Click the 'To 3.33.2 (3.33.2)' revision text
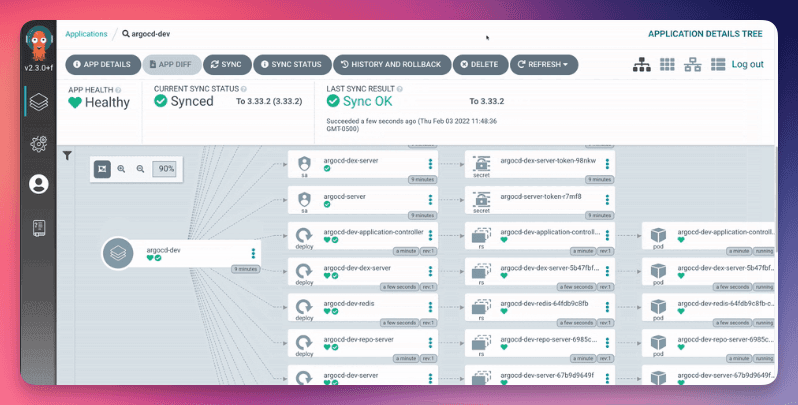This screenshot has width=798, height=405. click(269, 101)
